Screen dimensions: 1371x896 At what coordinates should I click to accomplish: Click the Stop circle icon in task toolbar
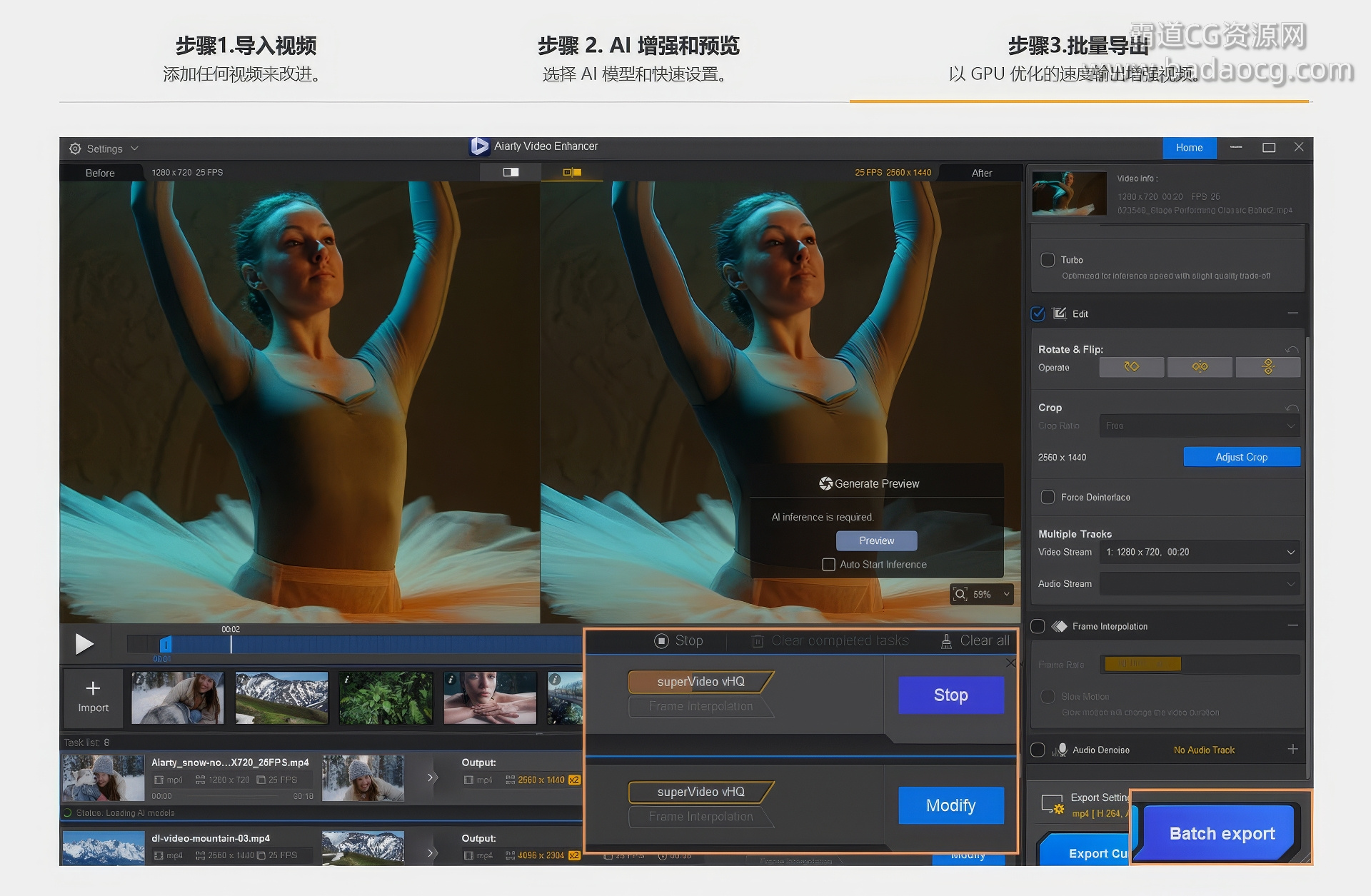[x=661, y=641]
